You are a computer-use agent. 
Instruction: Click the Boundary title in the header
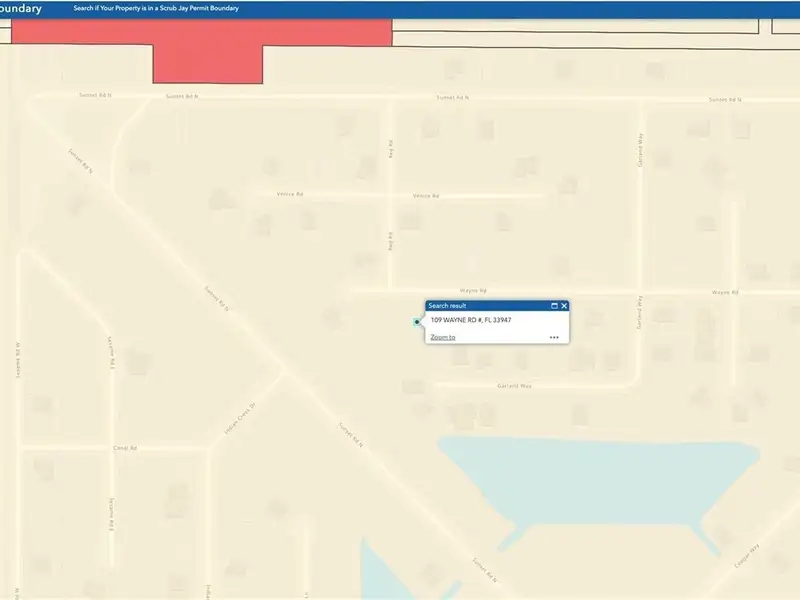(x=22, y=8)
